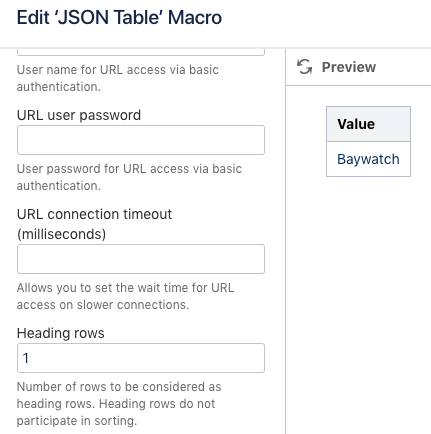Click empty preview area below the Baywatch table
The image size is (431, 434).
tap(359, 300)
